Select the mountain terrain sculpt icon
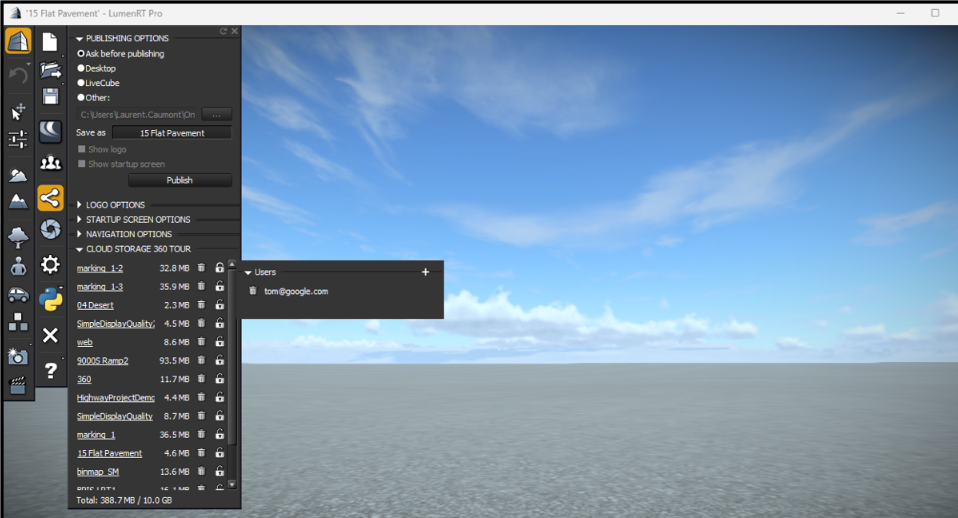 tap(18, 202)
